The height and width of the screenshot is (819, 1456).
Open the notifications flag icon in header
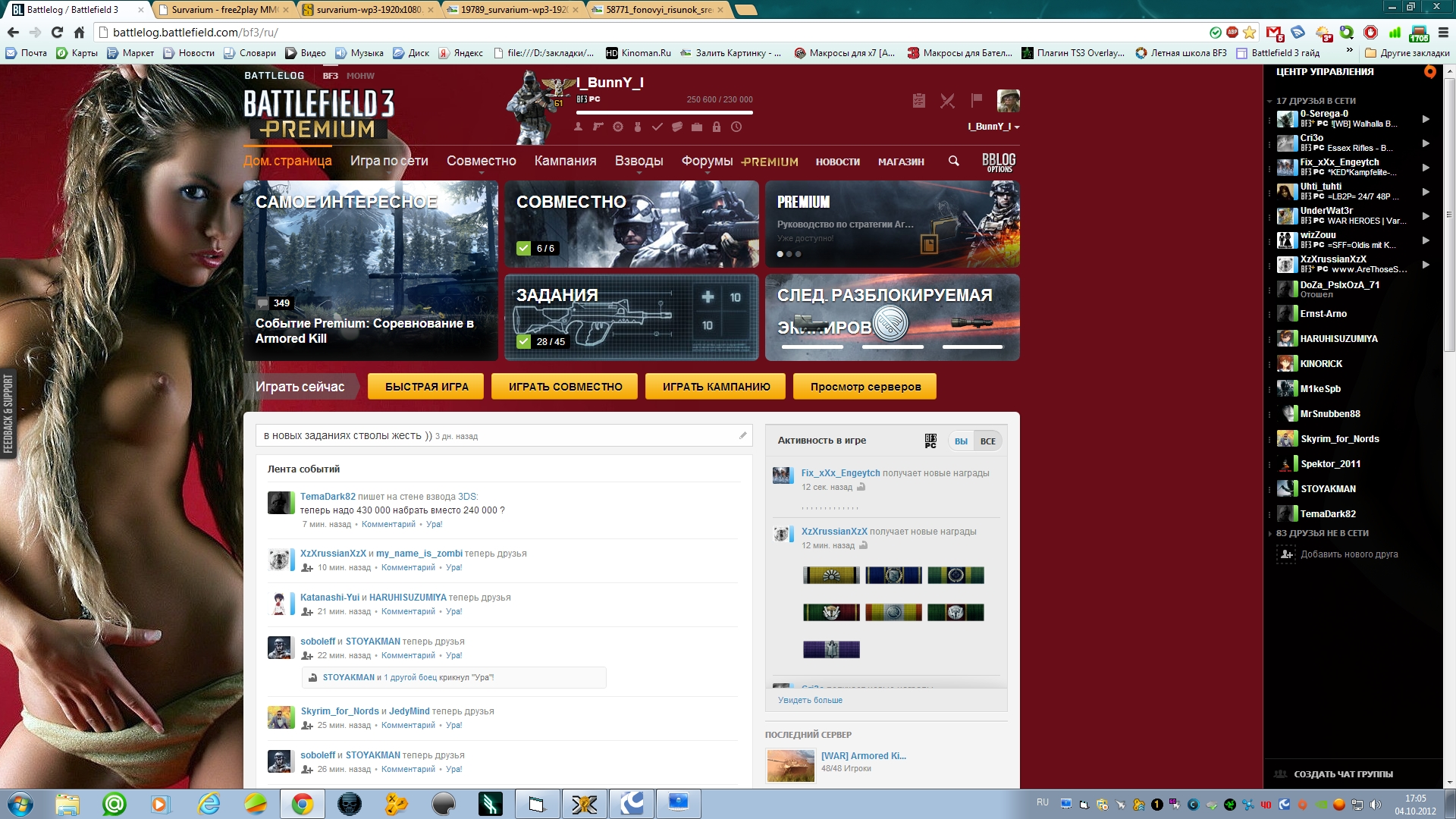977,100
